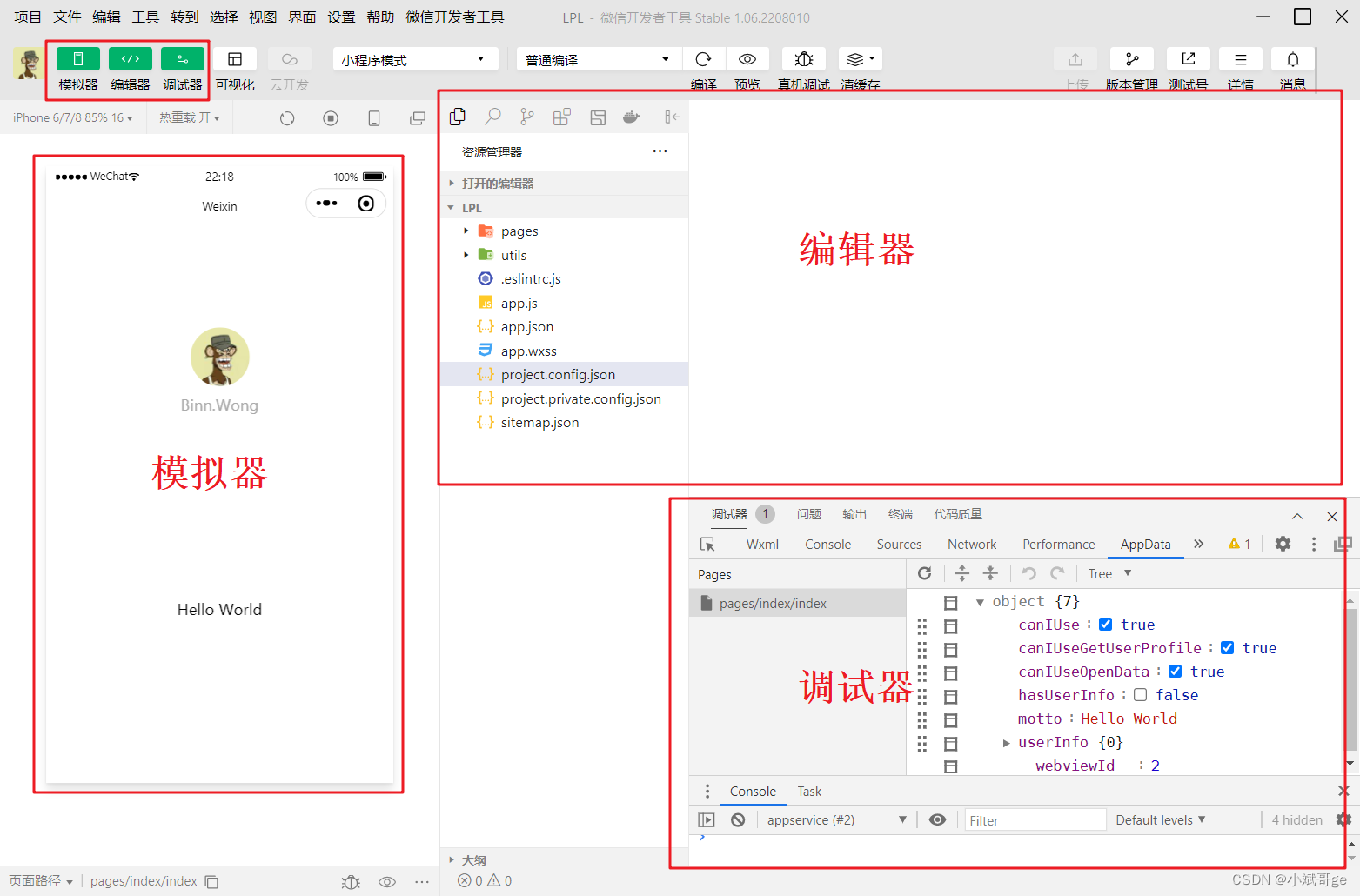1360x896 pixels.
Task: Switch to the Network tab in debugger
Action: pos(971,544)
